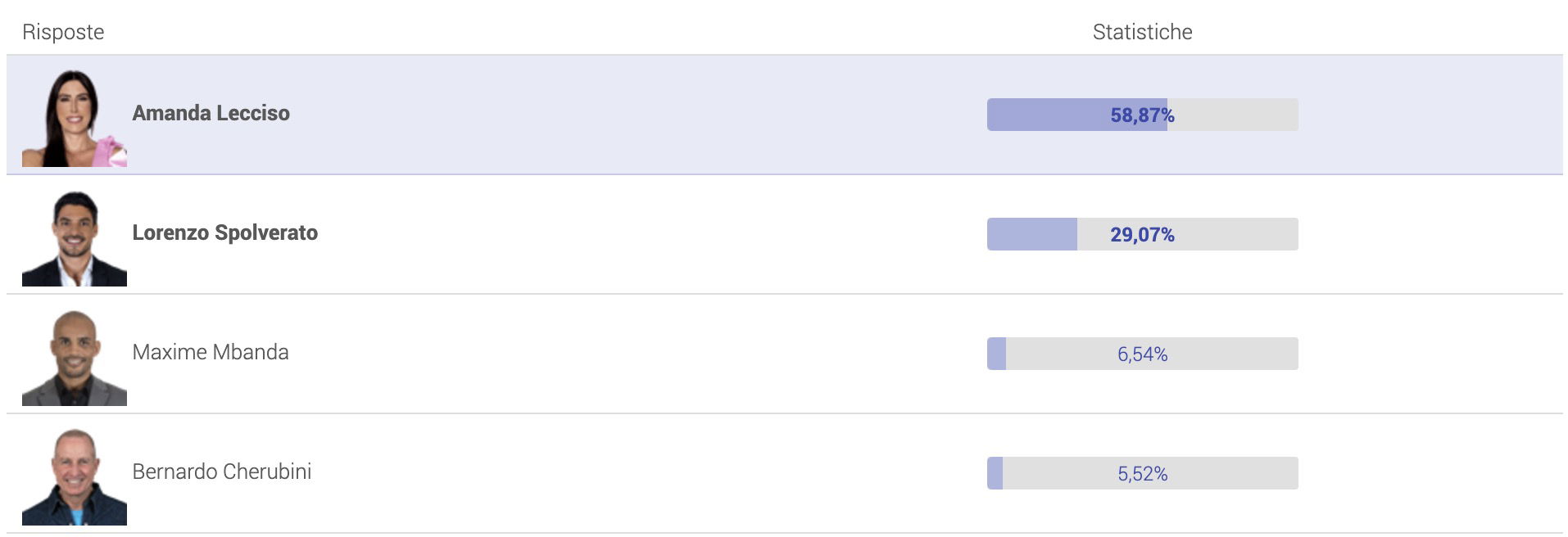This screenshot has height=537, width=1568.
Task: Click the 5,52% progress bar
Action: pos(1143,473)
